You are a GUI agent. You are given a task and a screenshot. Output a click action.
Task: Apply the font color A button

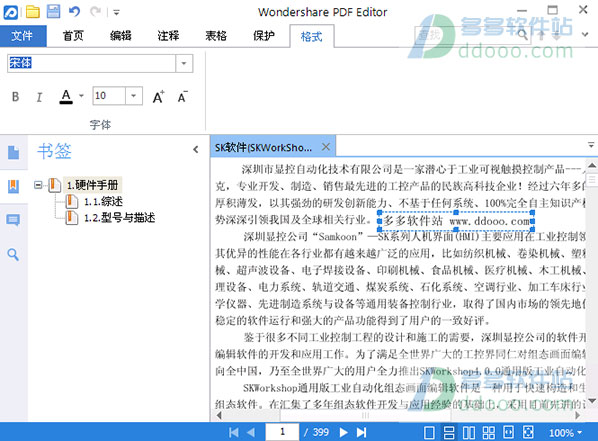point(66,97)
